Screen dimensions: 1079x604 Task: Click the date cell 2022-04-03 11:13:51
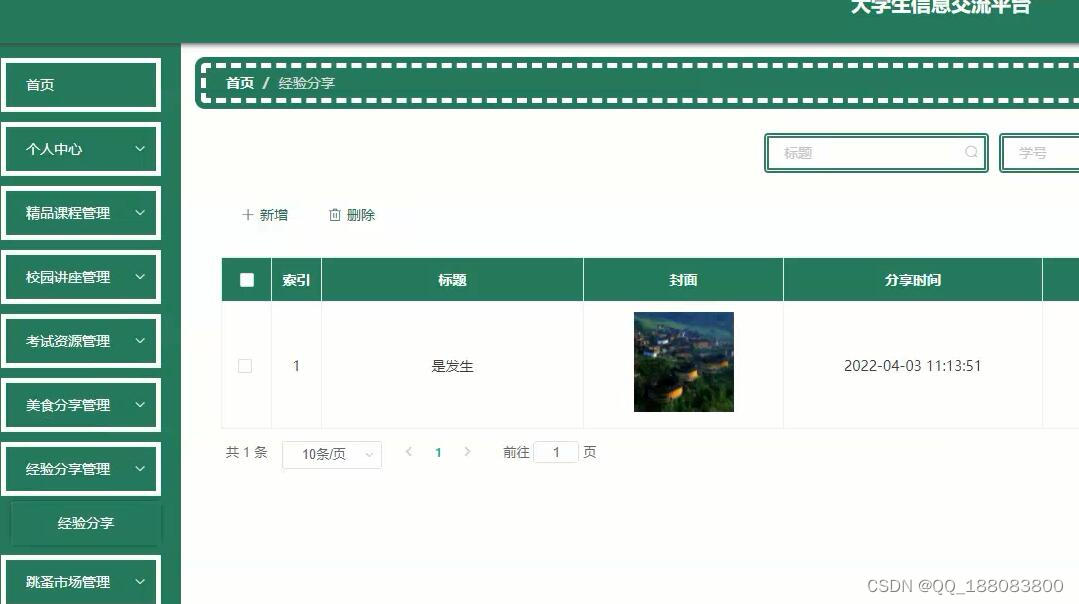[912, 366]
